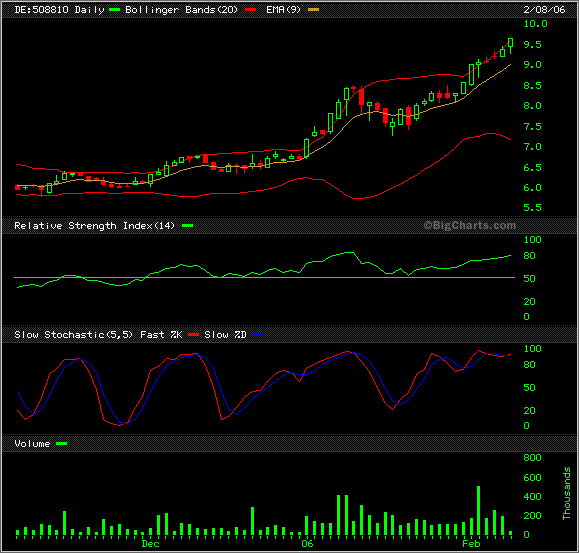
Task: Click the EMA(9) legend label
Action: [x=283, y=10]
